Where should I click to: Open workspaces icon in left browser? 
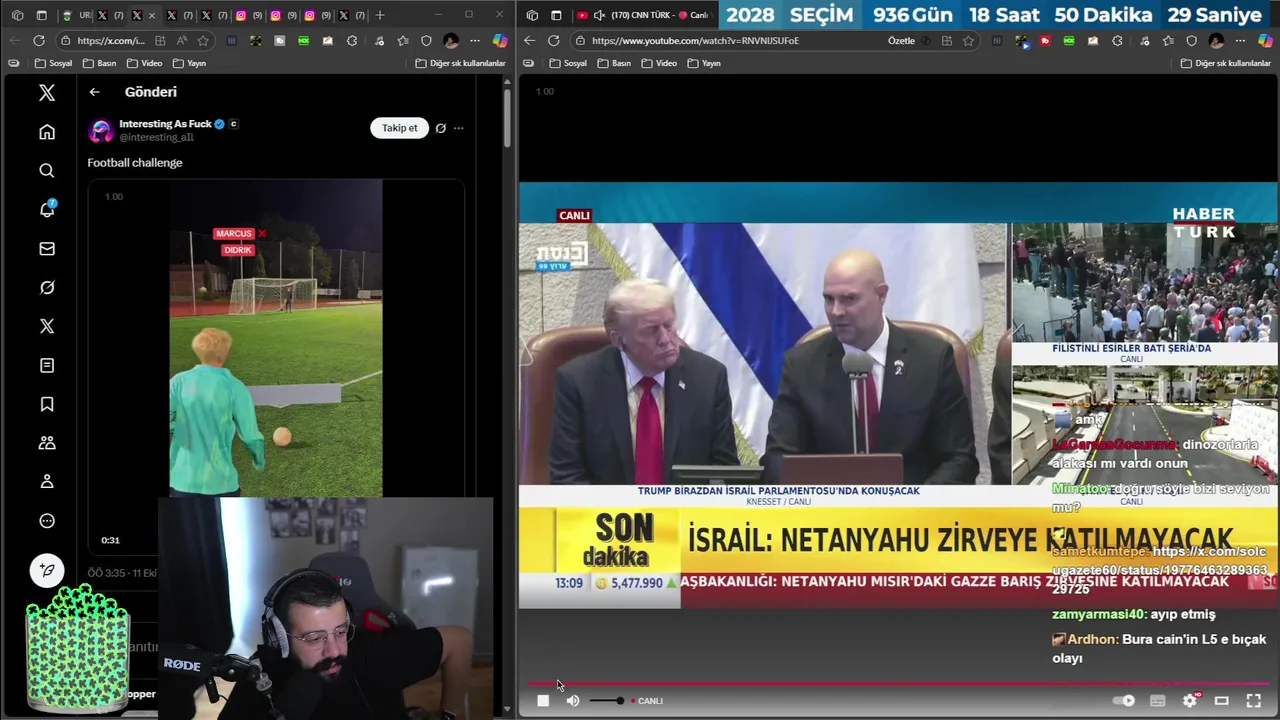point(18,15)
